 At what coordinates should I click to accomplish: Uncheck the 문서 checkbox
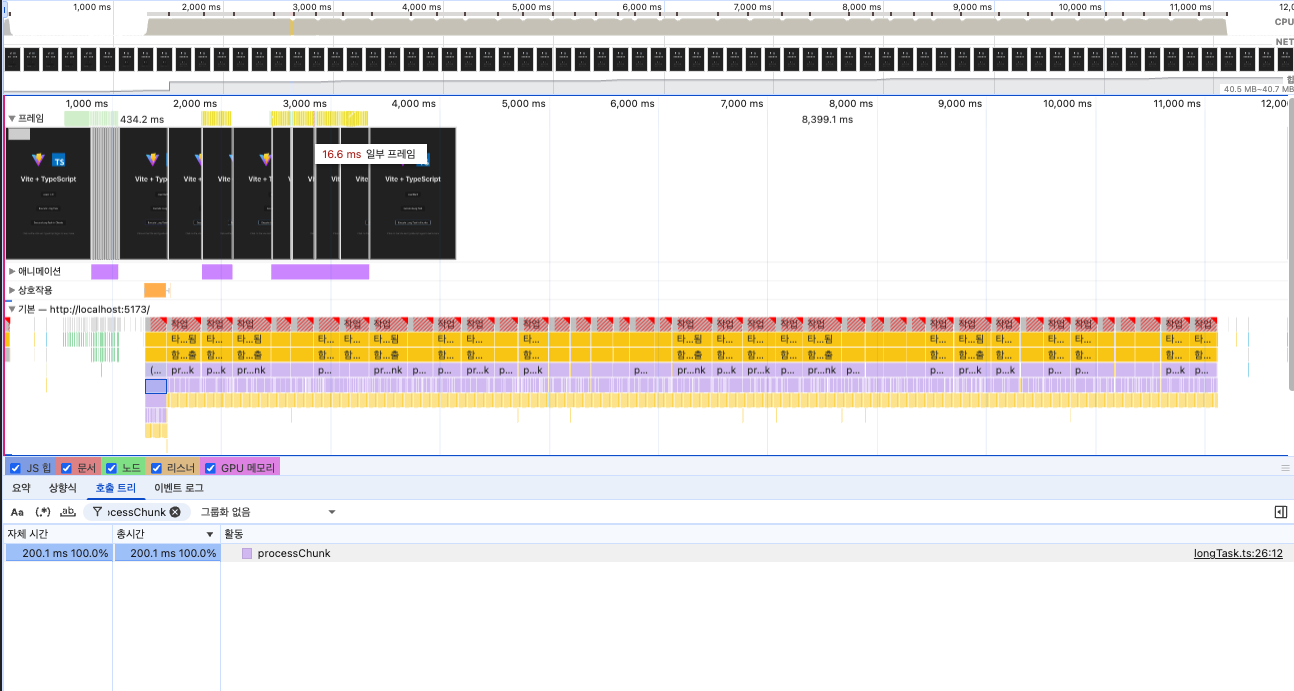coord(66,467)
